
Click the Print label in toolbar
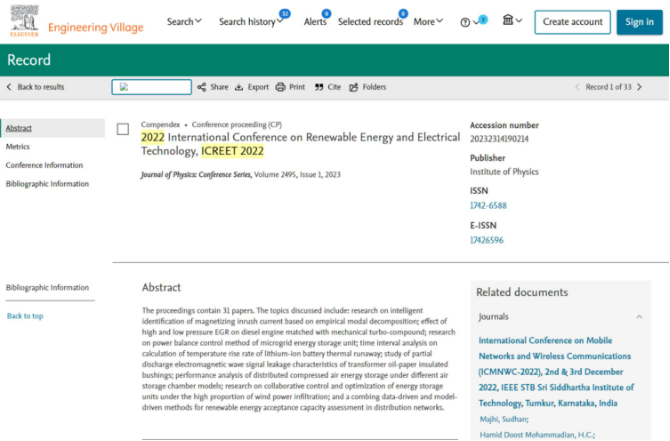click(x=297, y=87)
